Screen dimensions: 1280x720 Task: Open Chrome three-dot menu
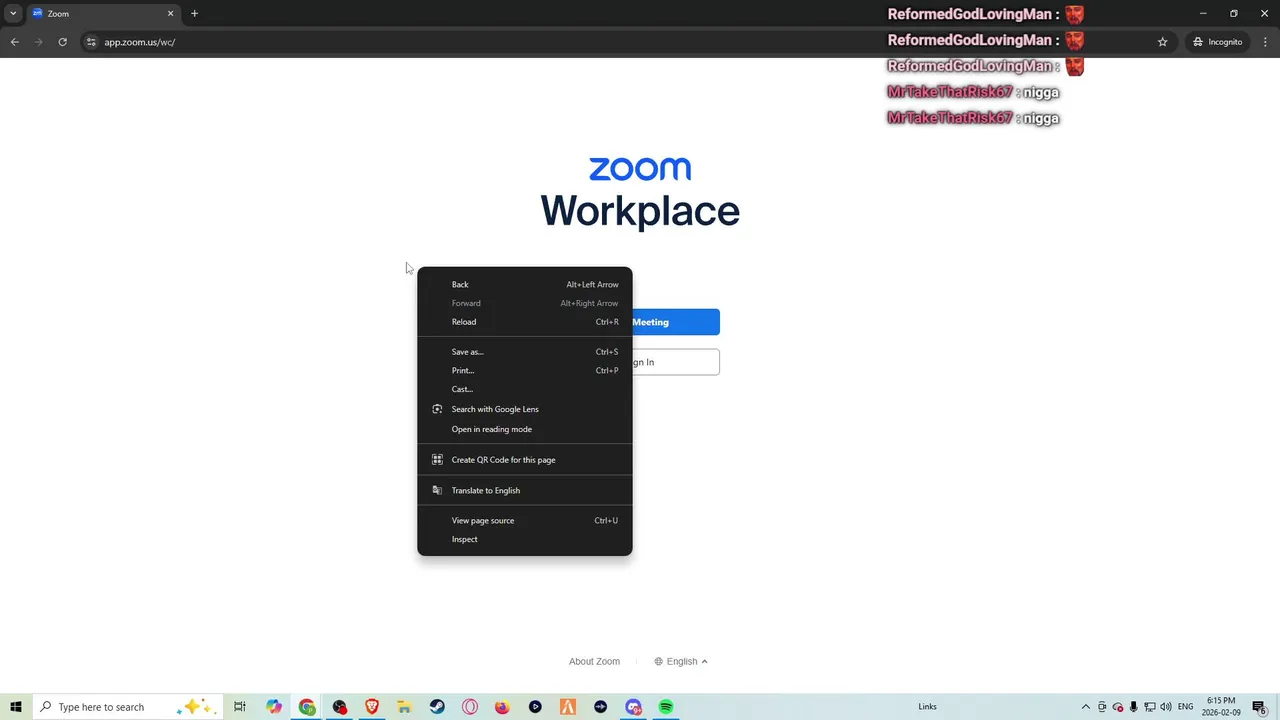(x=1265, y=42)
